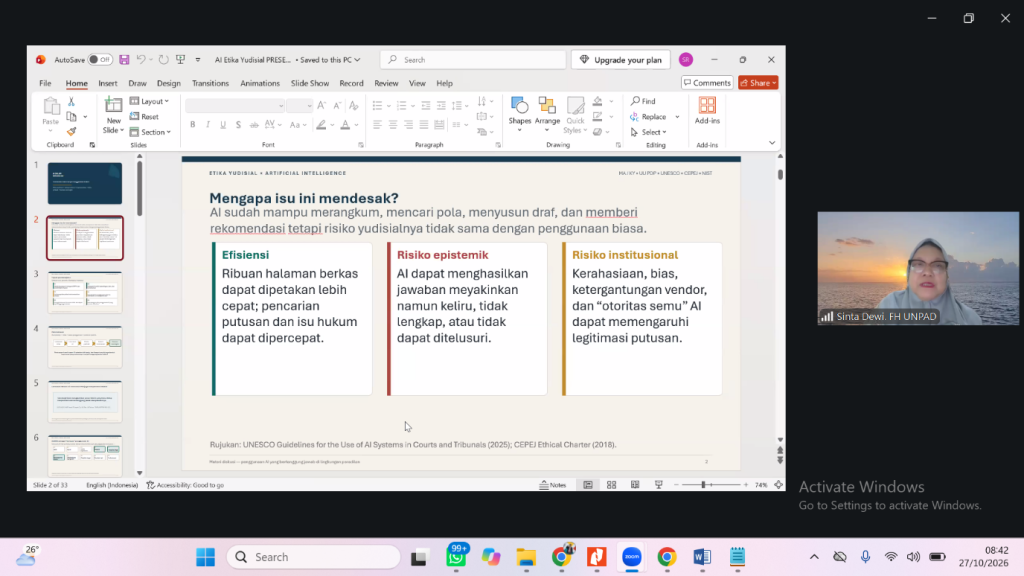This screenshot has width=1024, height=576.
Task: Open the Slide Show tab
Action: (x=310, y=84)
